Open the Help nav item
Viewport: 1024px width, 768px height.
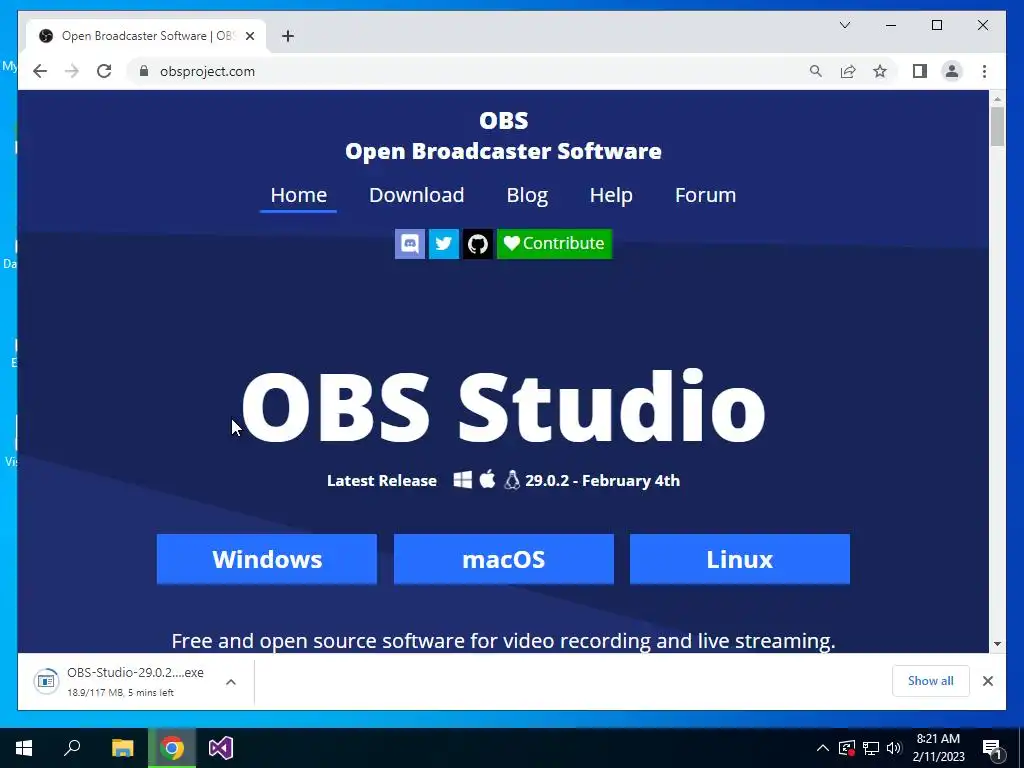[611, 195]
